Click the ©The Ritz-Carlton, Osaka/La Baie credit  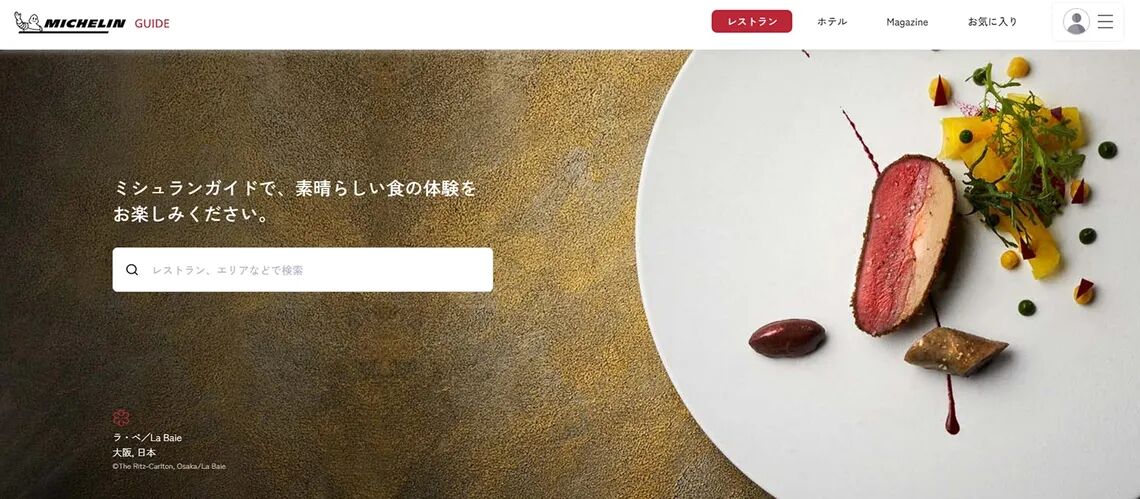(x=169, y=466)
